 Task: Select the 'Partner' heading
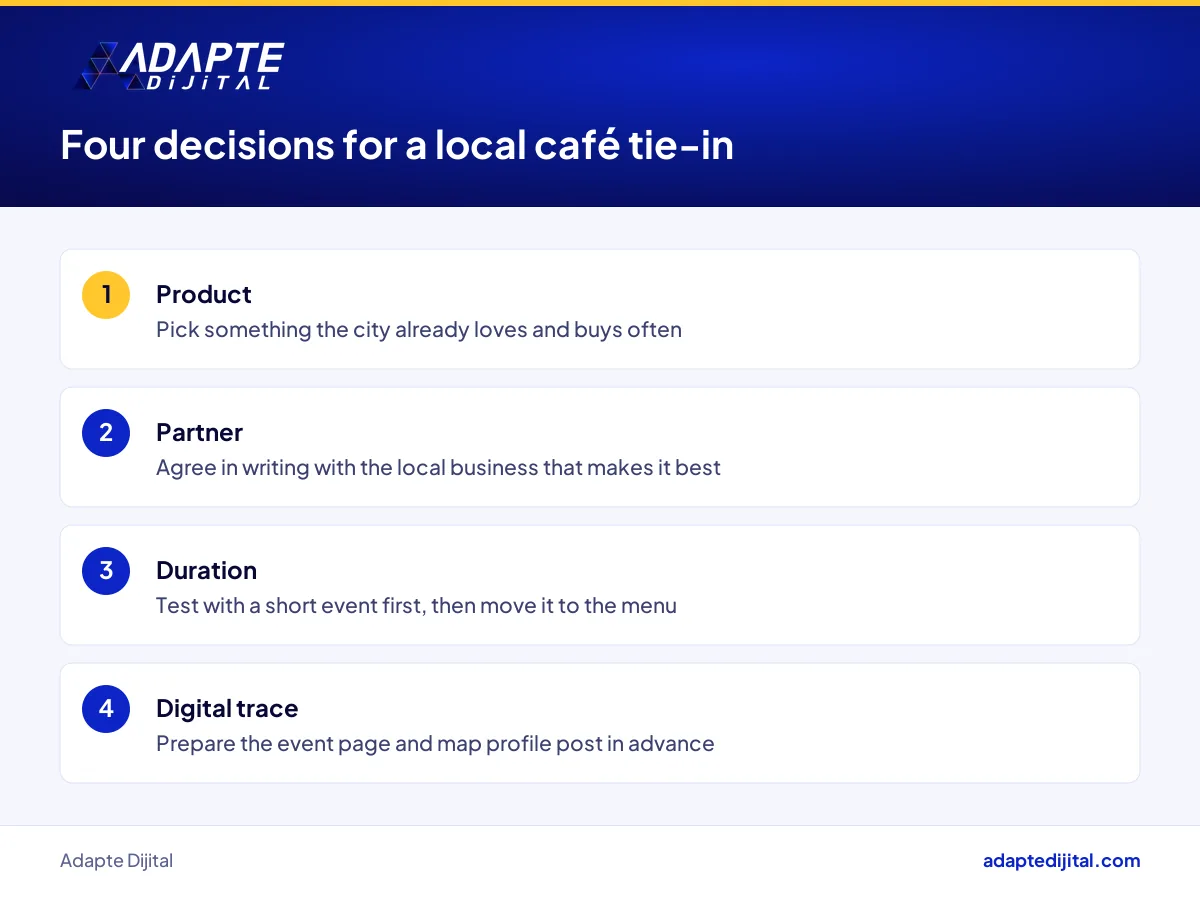click(199, 432)
